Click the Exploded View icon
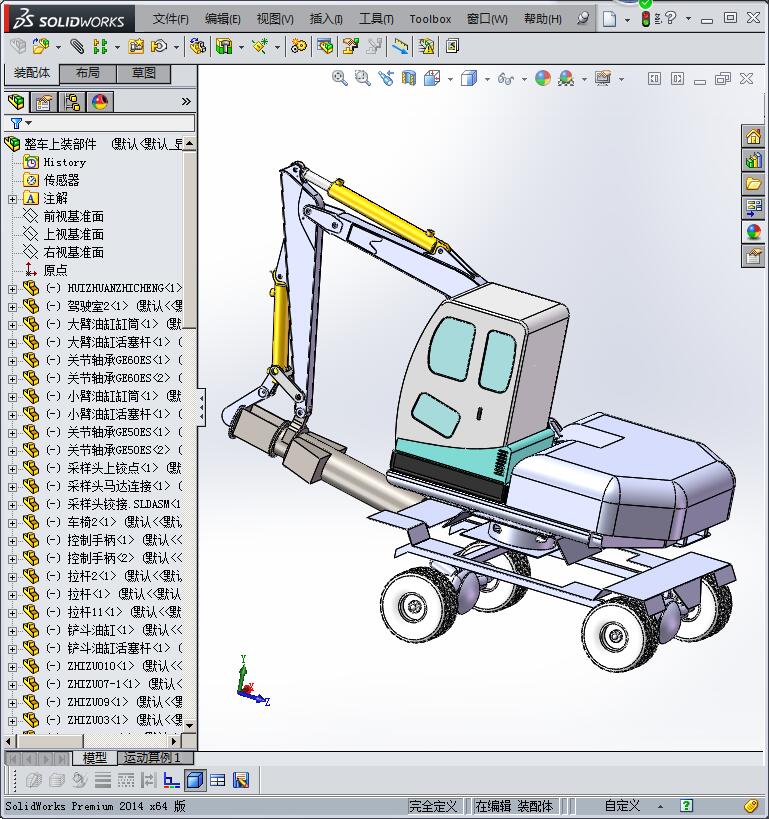This screenshot has width=769, height=819. (351, 46)
